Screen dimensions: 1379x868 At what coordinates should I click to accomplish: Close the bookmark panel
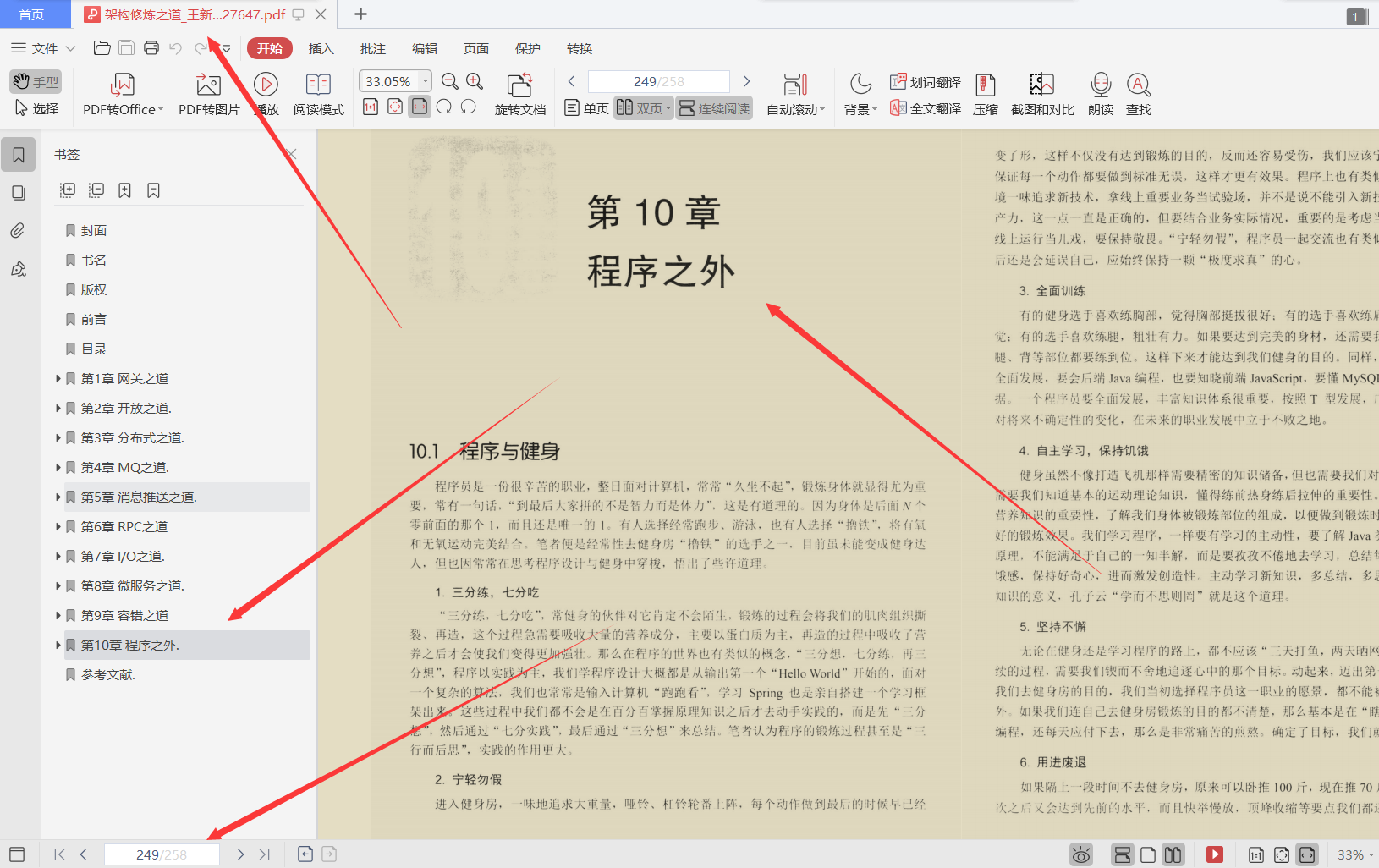(x=292, y=154)
